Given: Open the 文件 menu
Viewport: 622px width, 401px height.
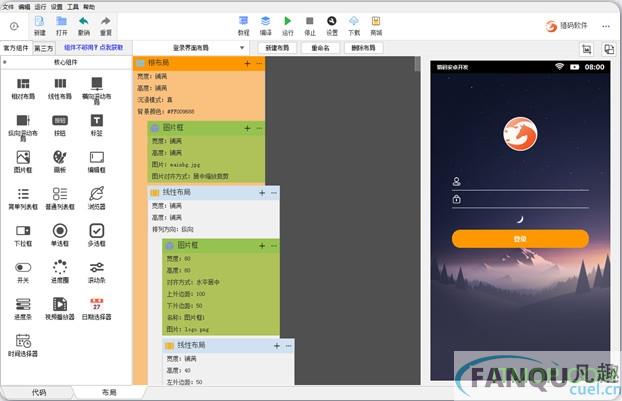Looking at the screenshot, I should (x=8, y=5).
